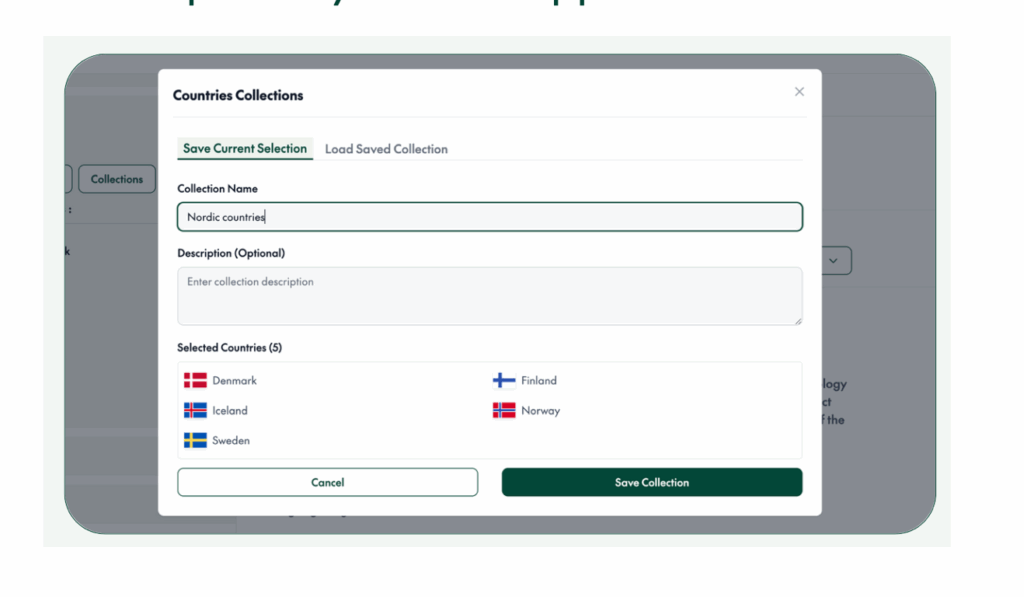
Task: Close the Countries Collections dialog
Action: pyautogui.click(x=799, y=92)
